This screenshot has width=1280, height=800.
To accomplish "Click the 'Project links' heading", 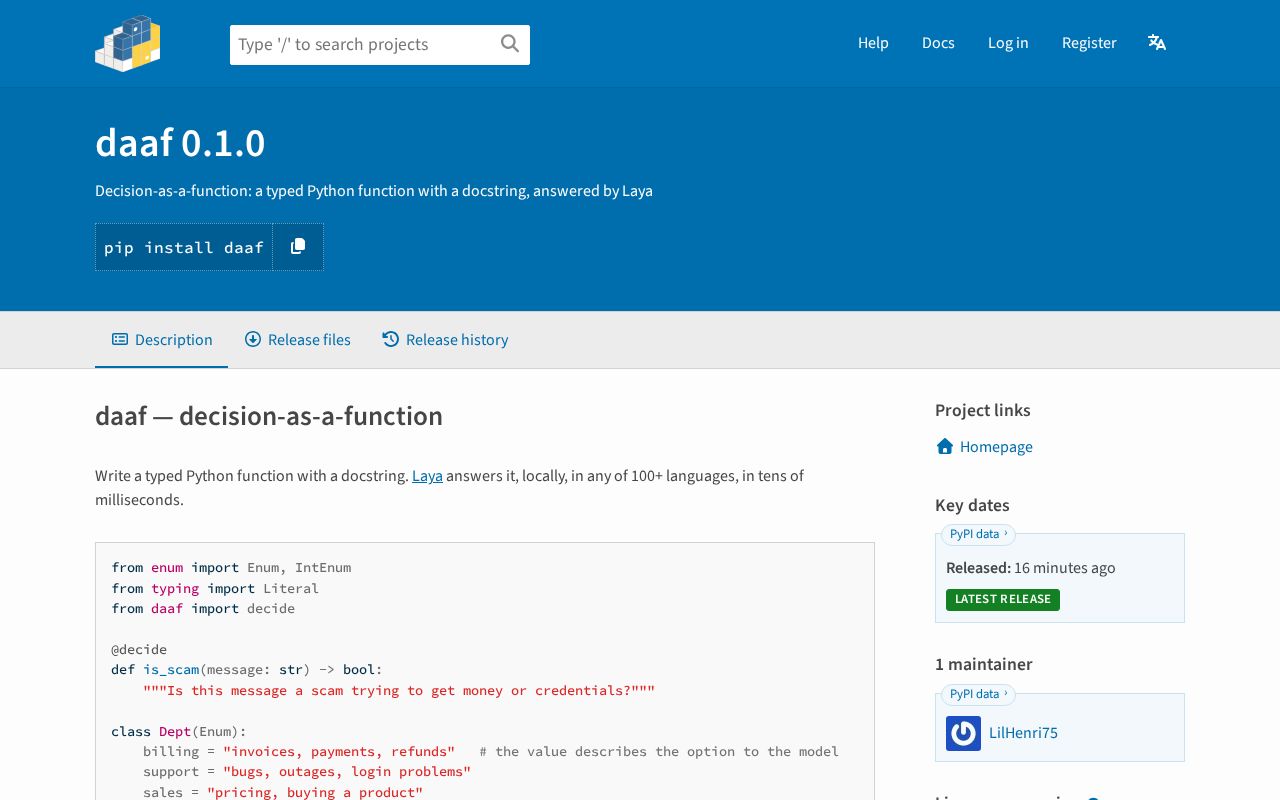I will (x=982, y=410).
